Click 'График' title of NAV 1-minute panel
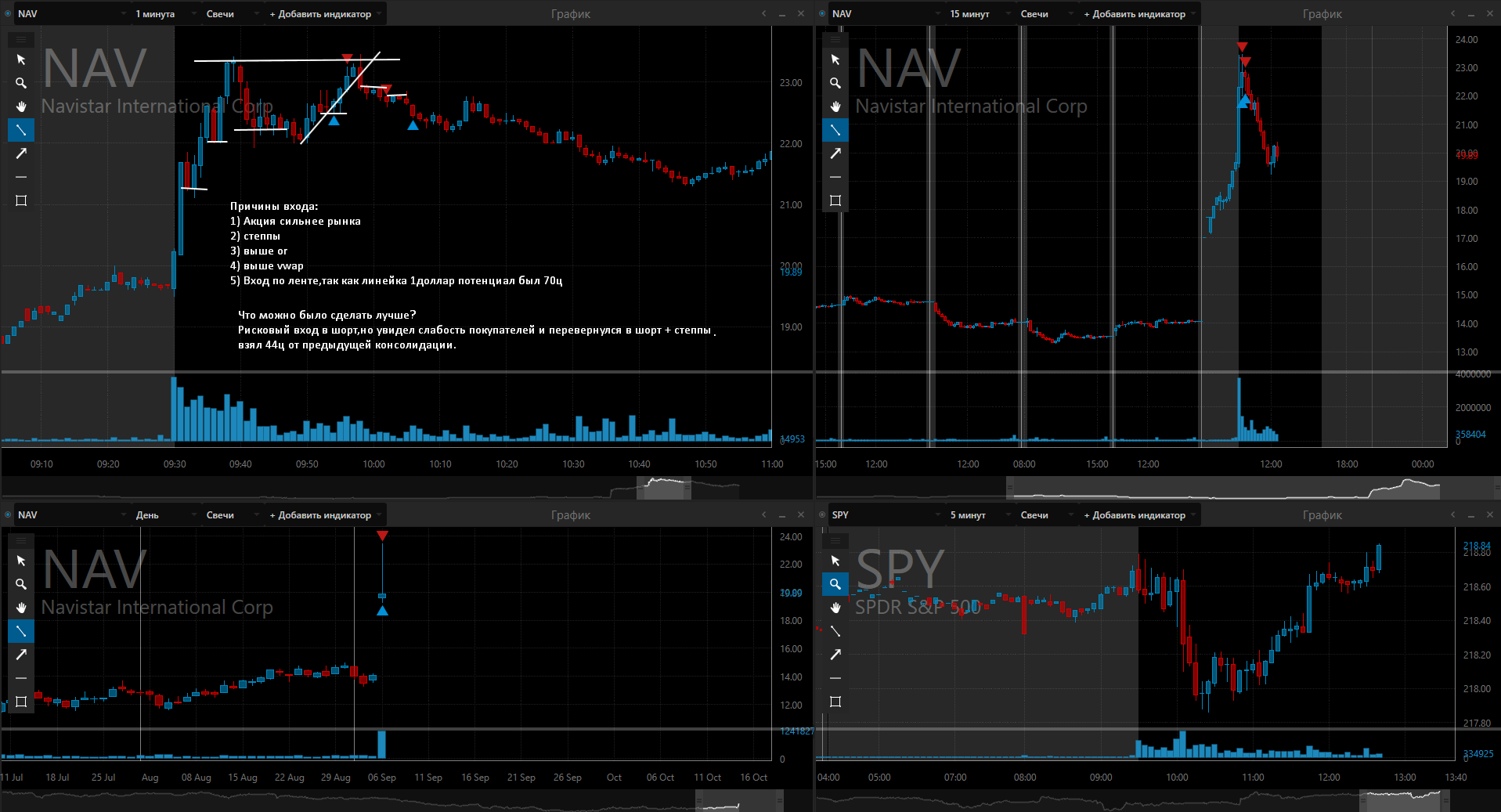 tap(571, 13)
